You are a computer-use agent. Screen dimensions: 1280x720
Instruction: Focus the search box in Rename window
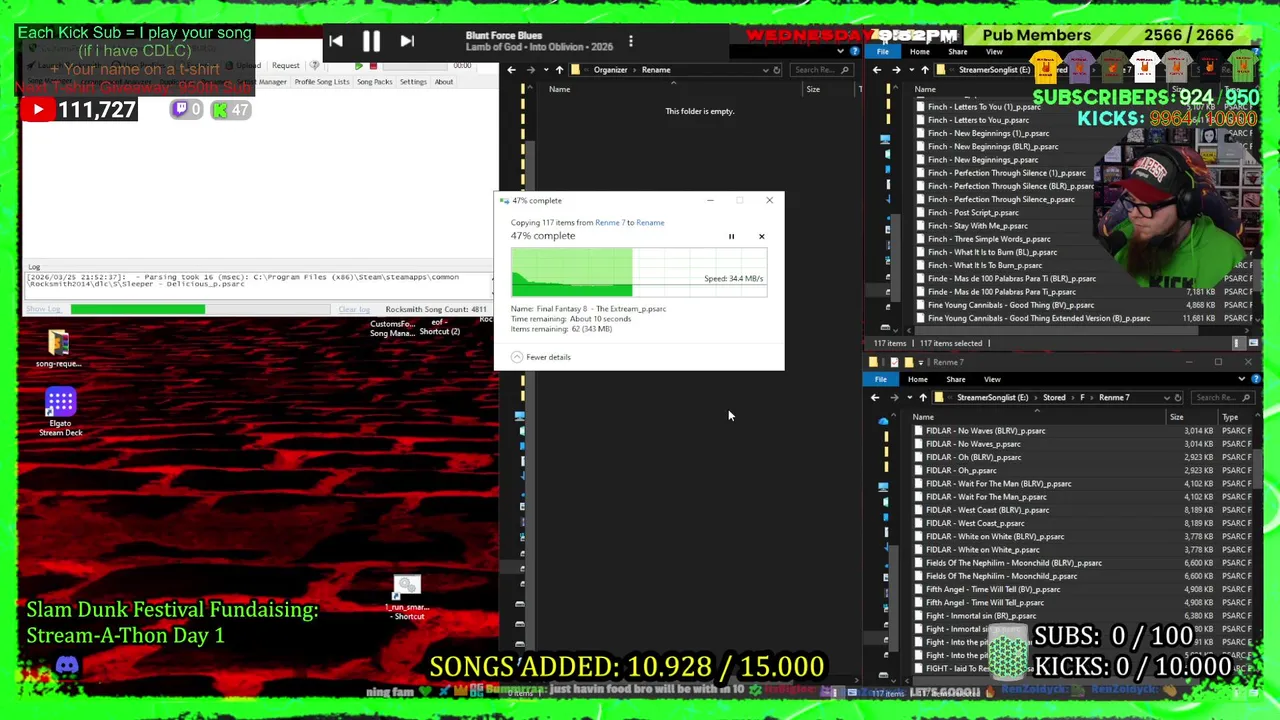[822, 70]
